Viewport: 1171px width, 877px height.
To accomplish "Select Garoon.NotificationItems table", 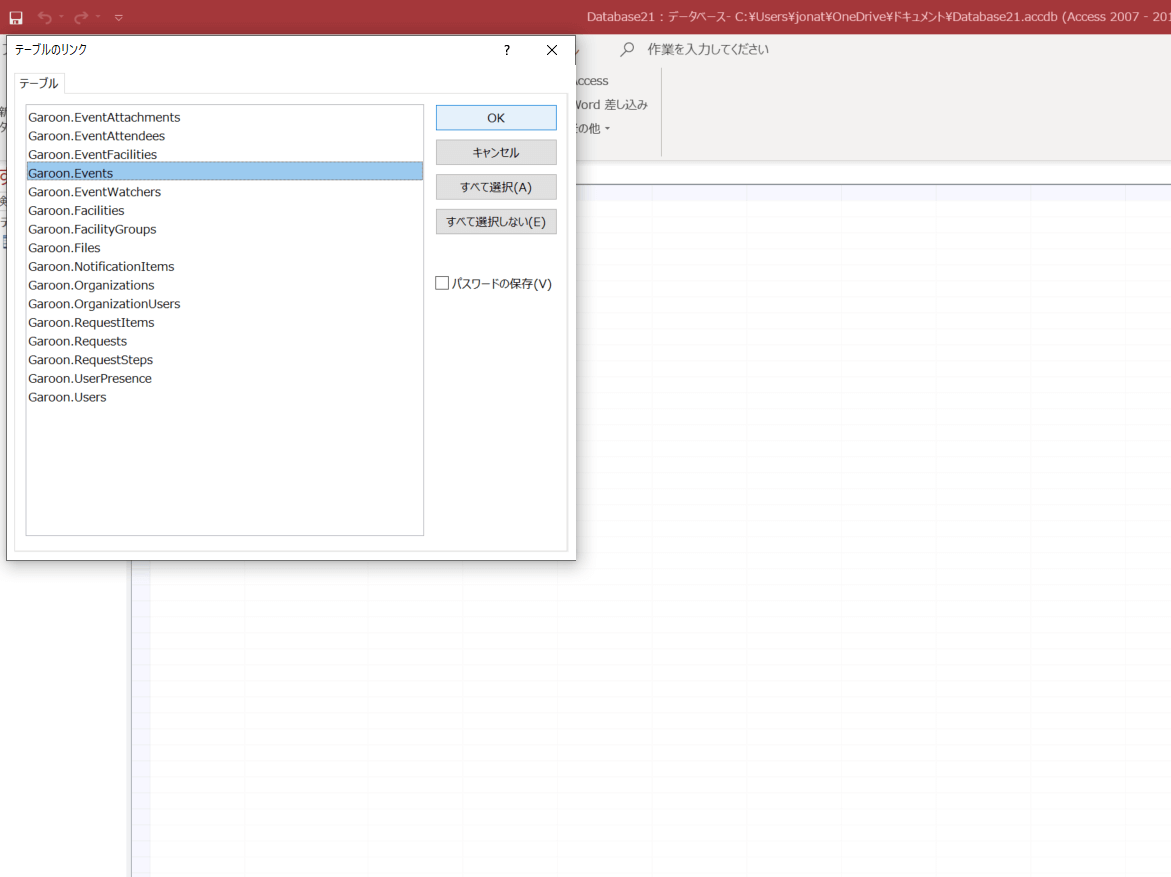I will (x=225, y=267).
